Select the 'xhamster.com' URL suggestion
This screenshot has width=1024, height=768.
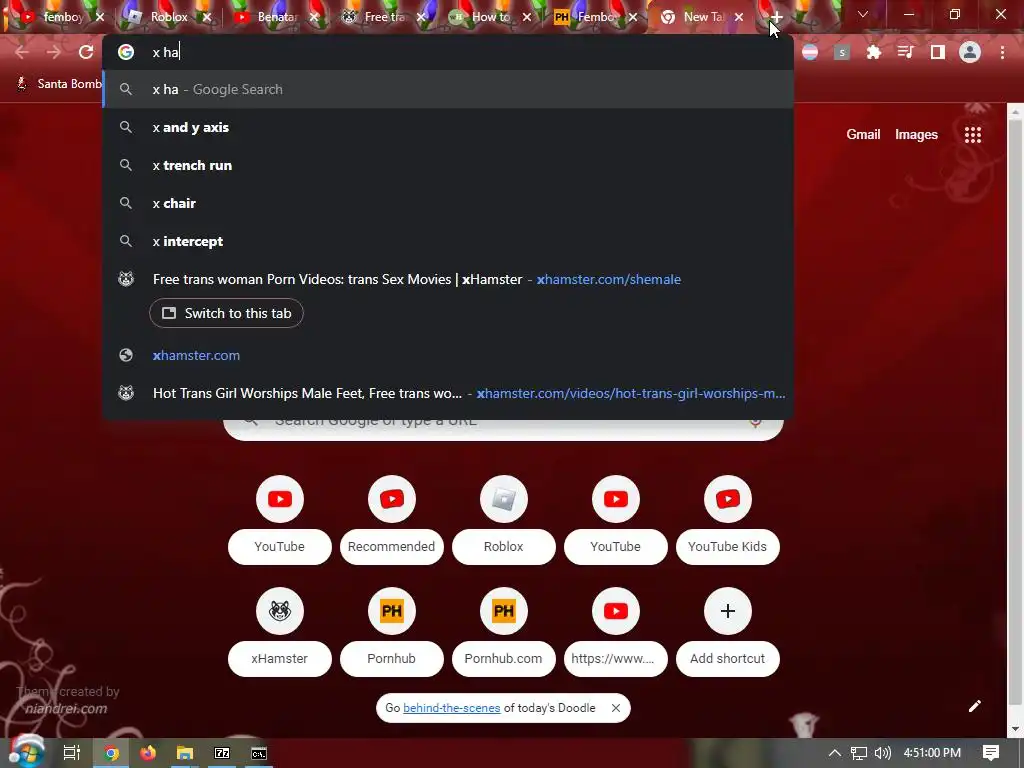pyautogui.click(x=448, y=355)
